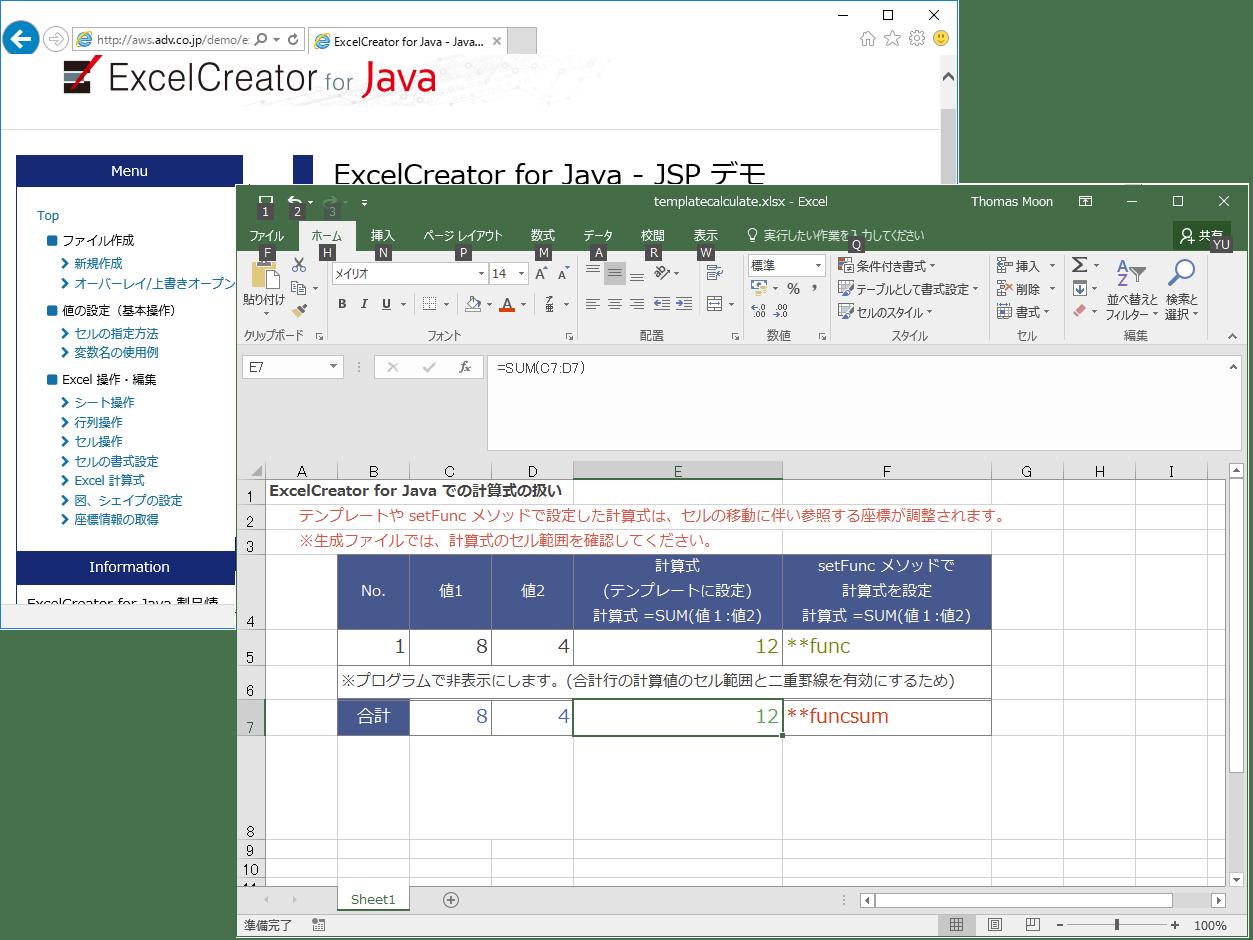Decrease decimal places icon
The width and height of the screenshot is (1253, 940).
(782, 311)
